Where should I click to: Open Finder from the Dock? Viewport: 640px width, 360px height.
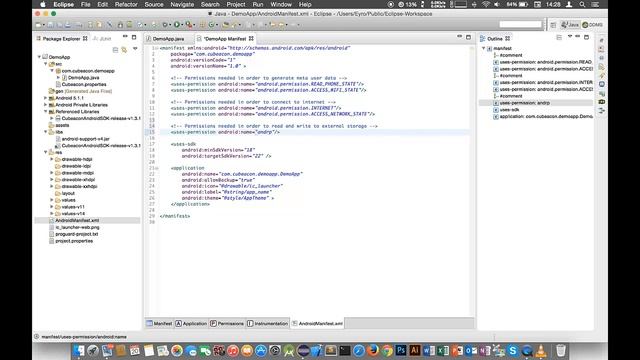pos(78,350)
